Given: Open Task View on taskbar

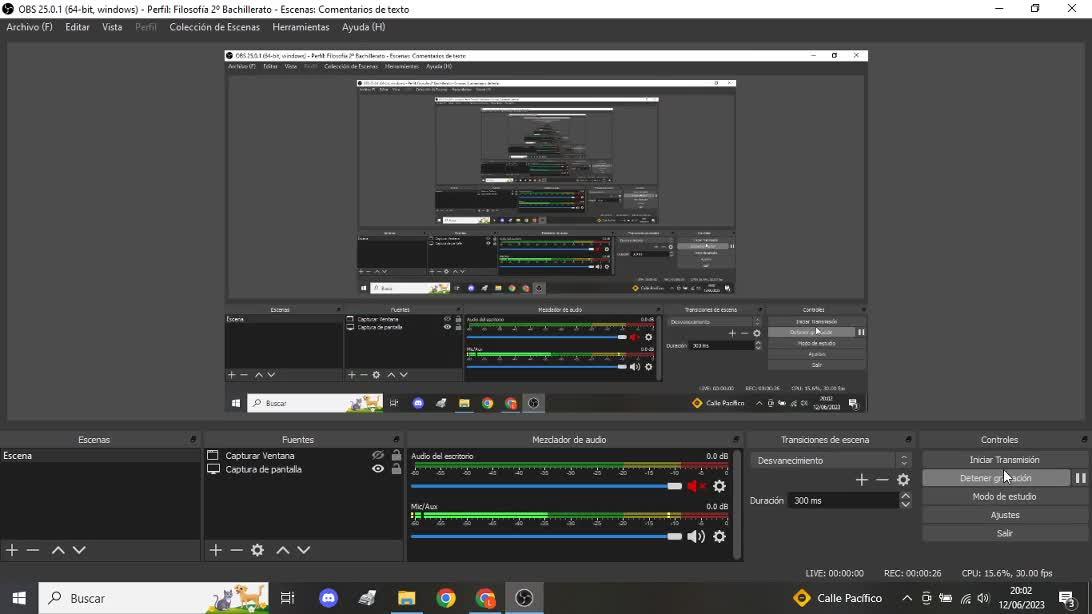Looking at the screenshot, I should click(288, 598).
